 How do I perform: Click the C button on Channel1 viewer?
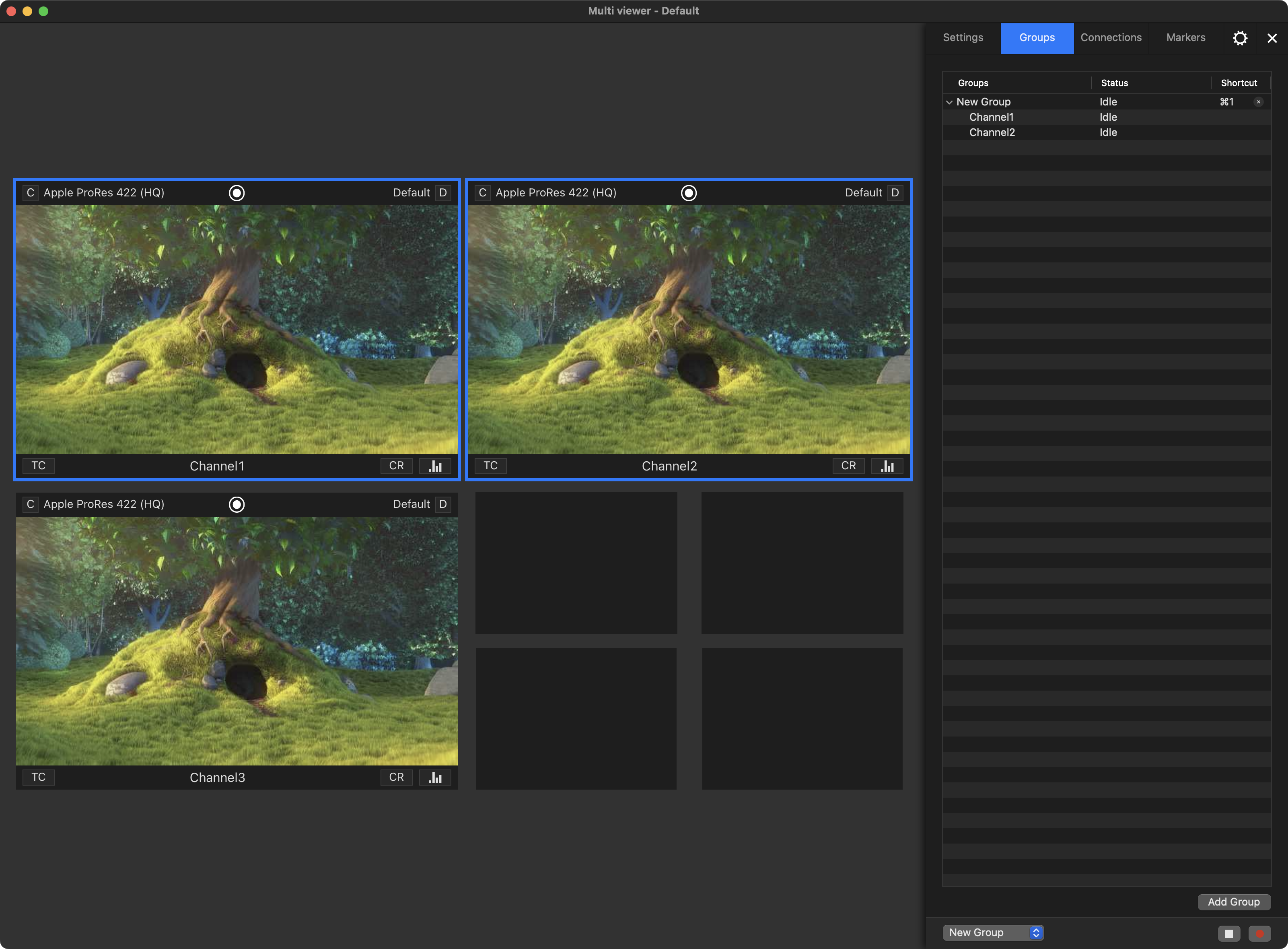coord(31,193)
